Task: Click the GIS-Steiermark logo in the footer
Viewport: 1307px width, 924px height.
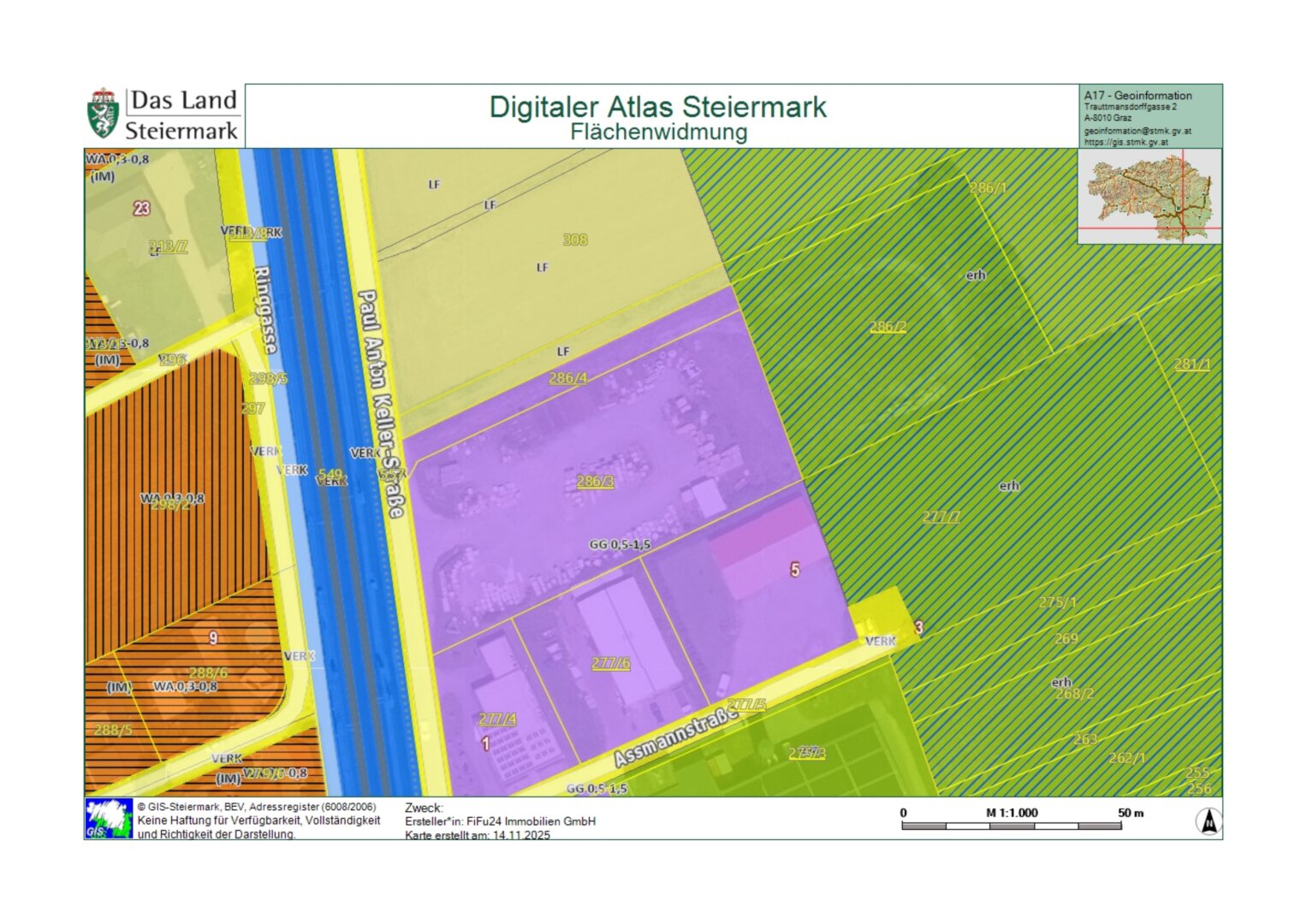Action: 109,819
